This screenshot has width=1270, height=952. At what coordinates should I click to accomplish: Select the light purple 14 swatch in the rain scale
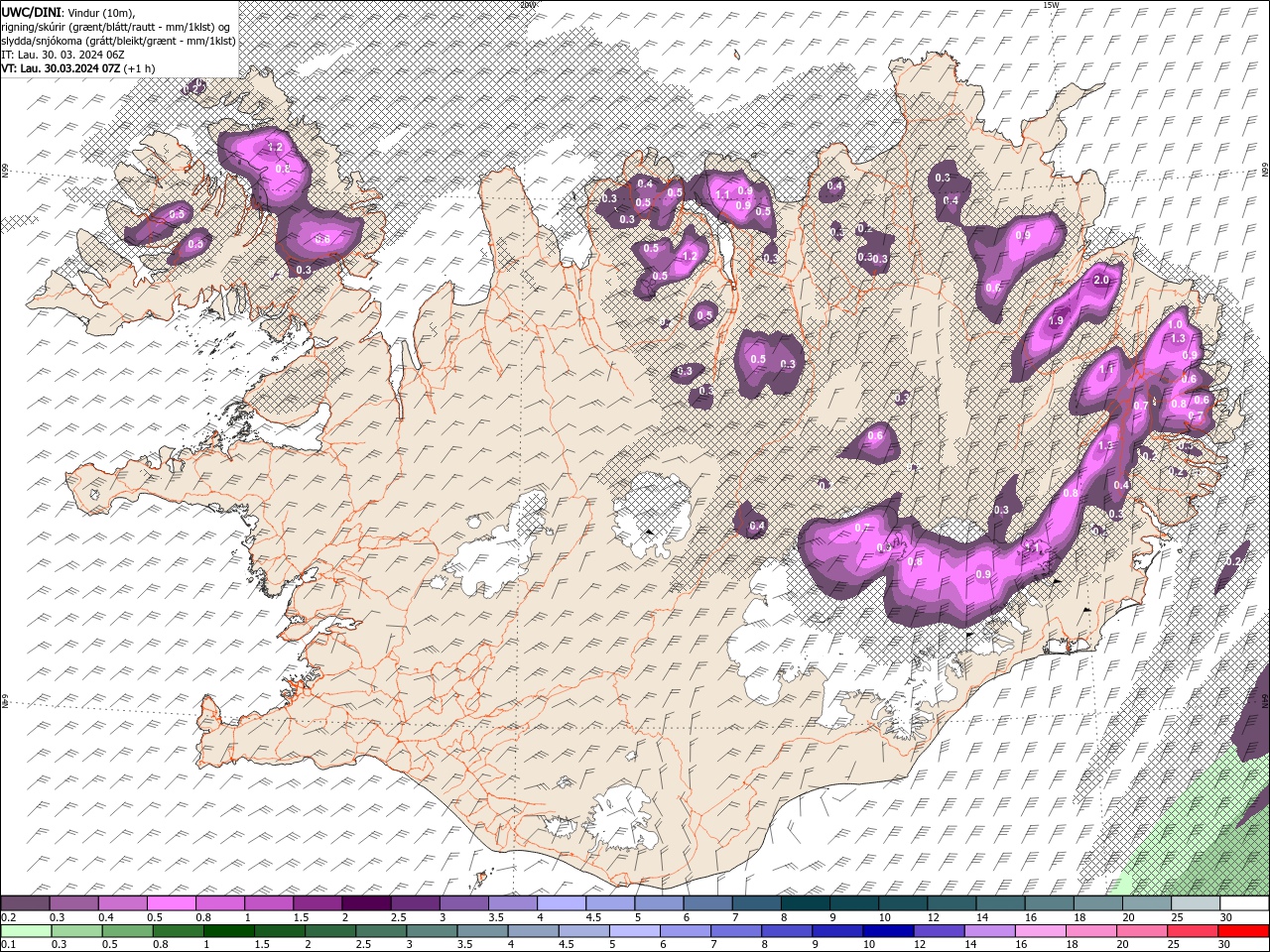990,931
